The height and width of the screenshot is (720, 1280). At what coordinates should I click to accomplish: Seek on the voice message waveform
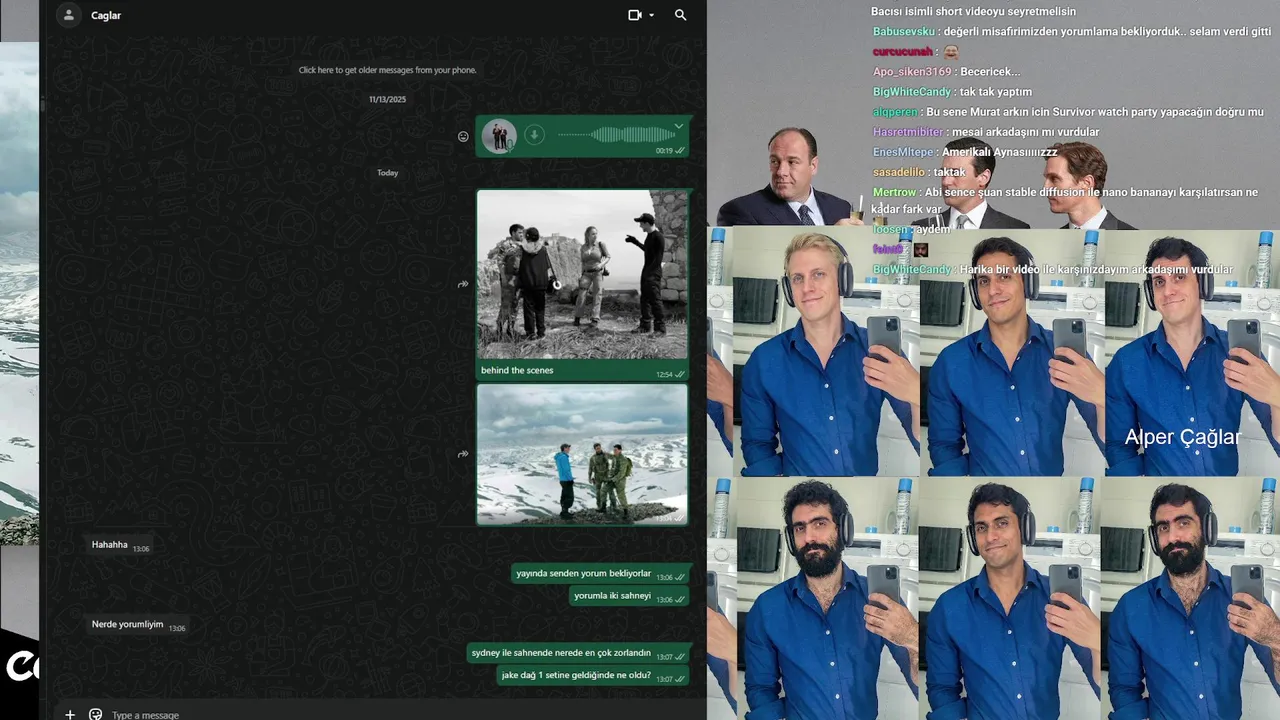pos(617,135)
